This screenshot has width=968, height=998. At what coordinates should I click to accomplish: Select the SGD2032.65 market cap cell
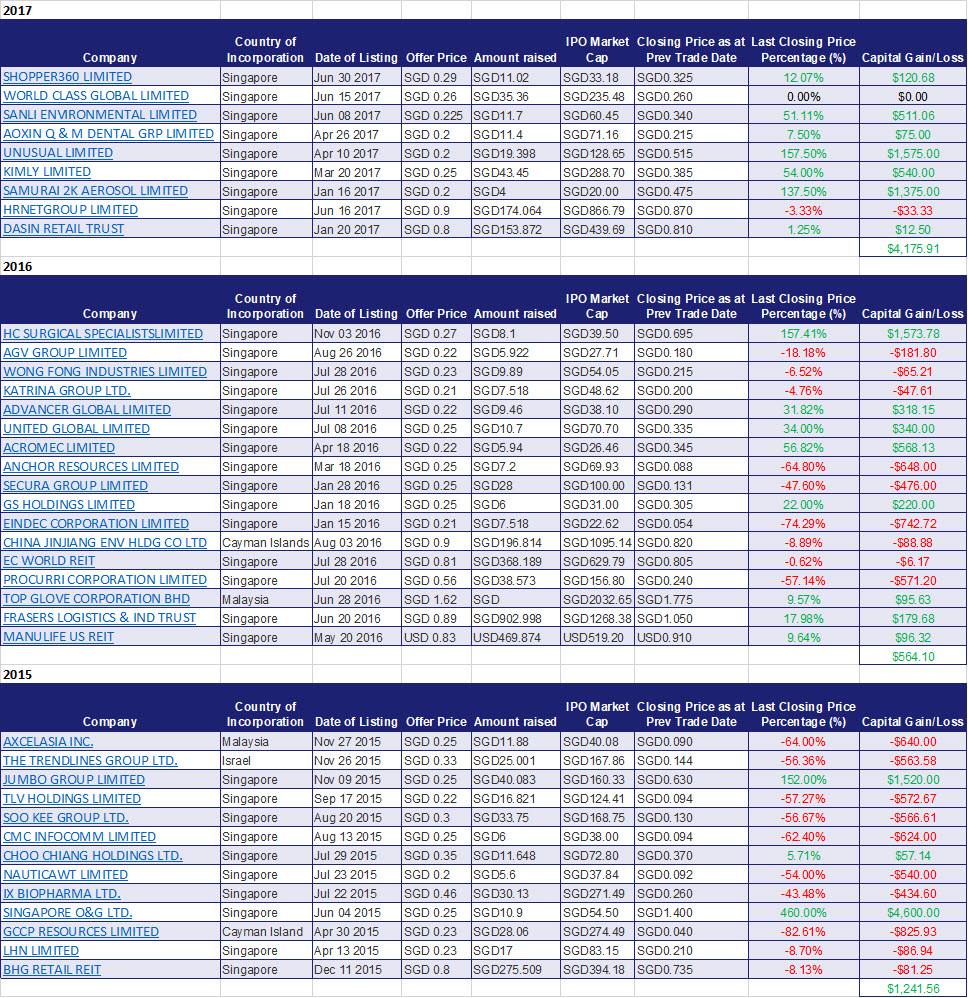coord(598,600)
